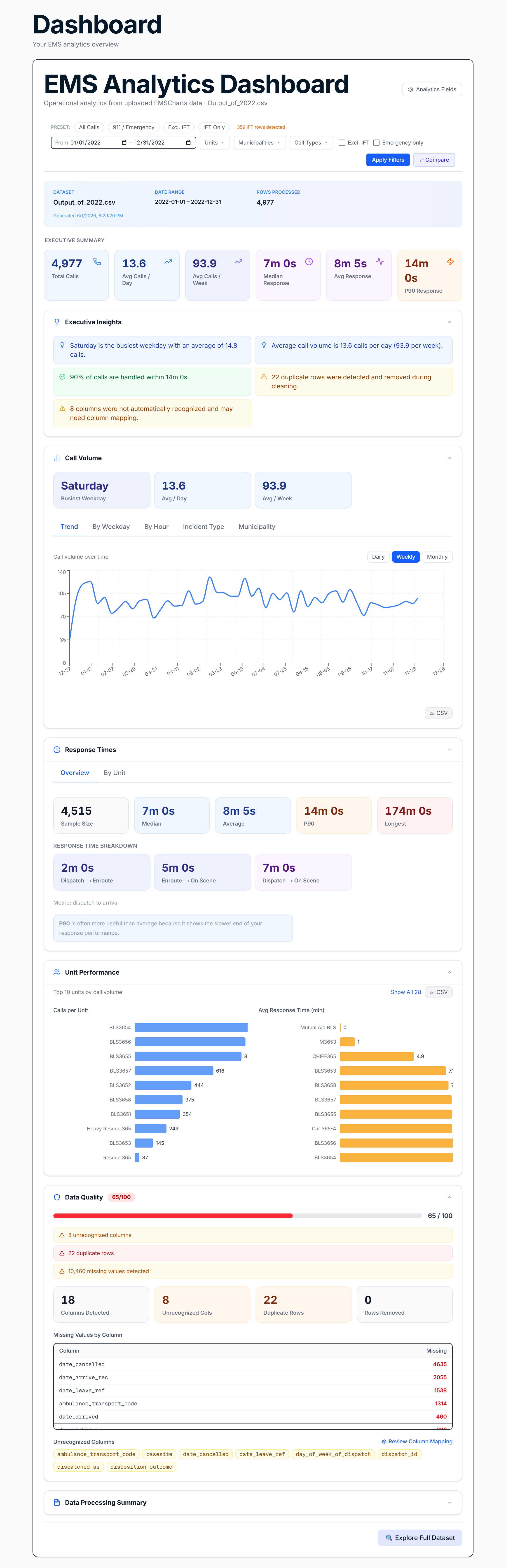
Task: Click the swap arrows icon in Compare button
Action: (421, 160)
